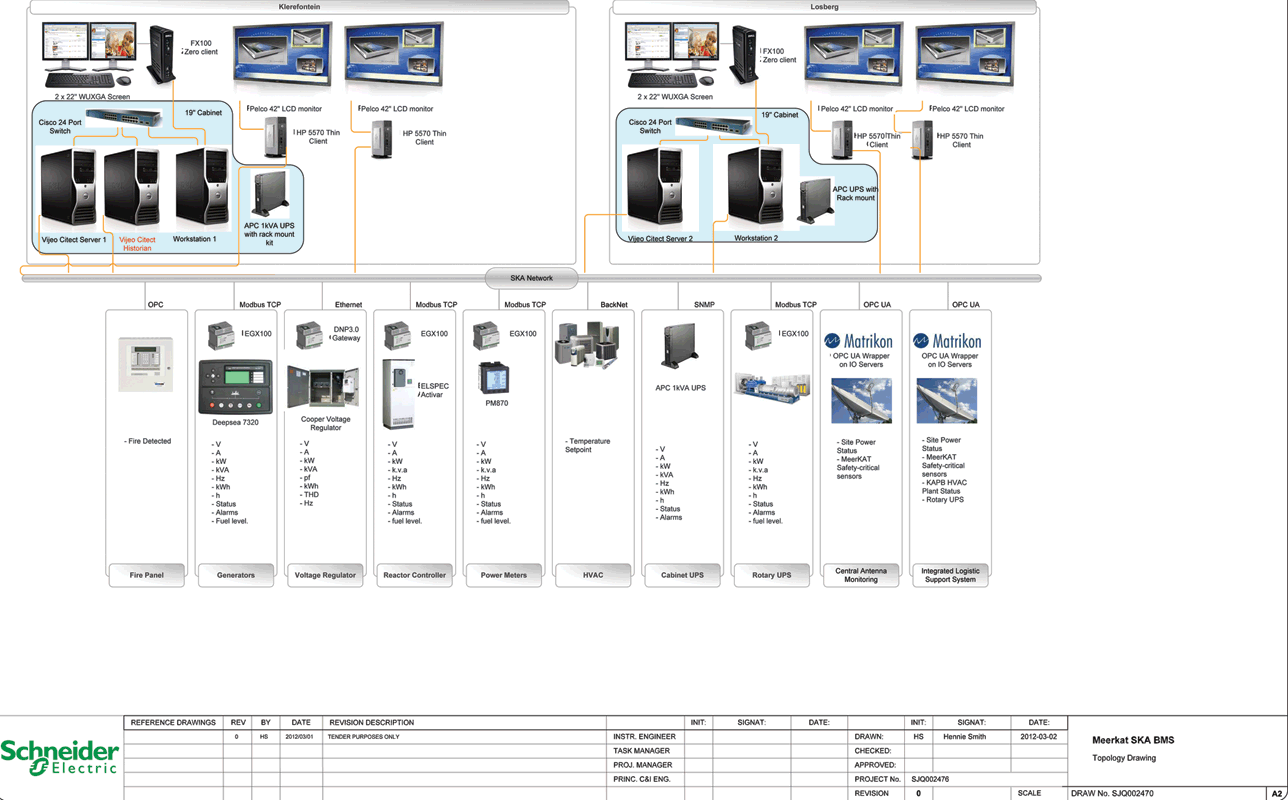Click the Voltage Regulator label
1288x800 pixels.
pyautogui.click(x=325, y=575)
